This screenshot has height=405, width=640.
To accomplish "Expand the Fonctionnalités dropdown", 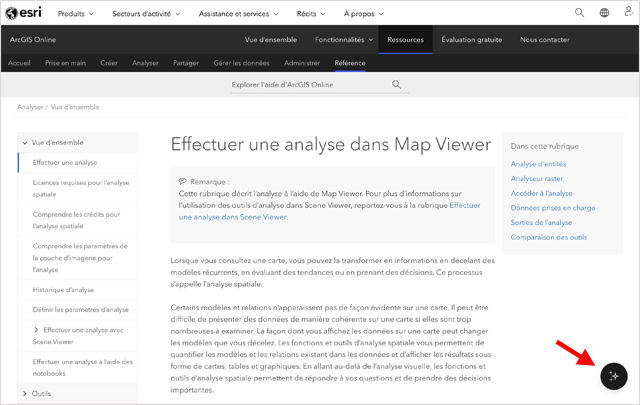I will (344, 40).
